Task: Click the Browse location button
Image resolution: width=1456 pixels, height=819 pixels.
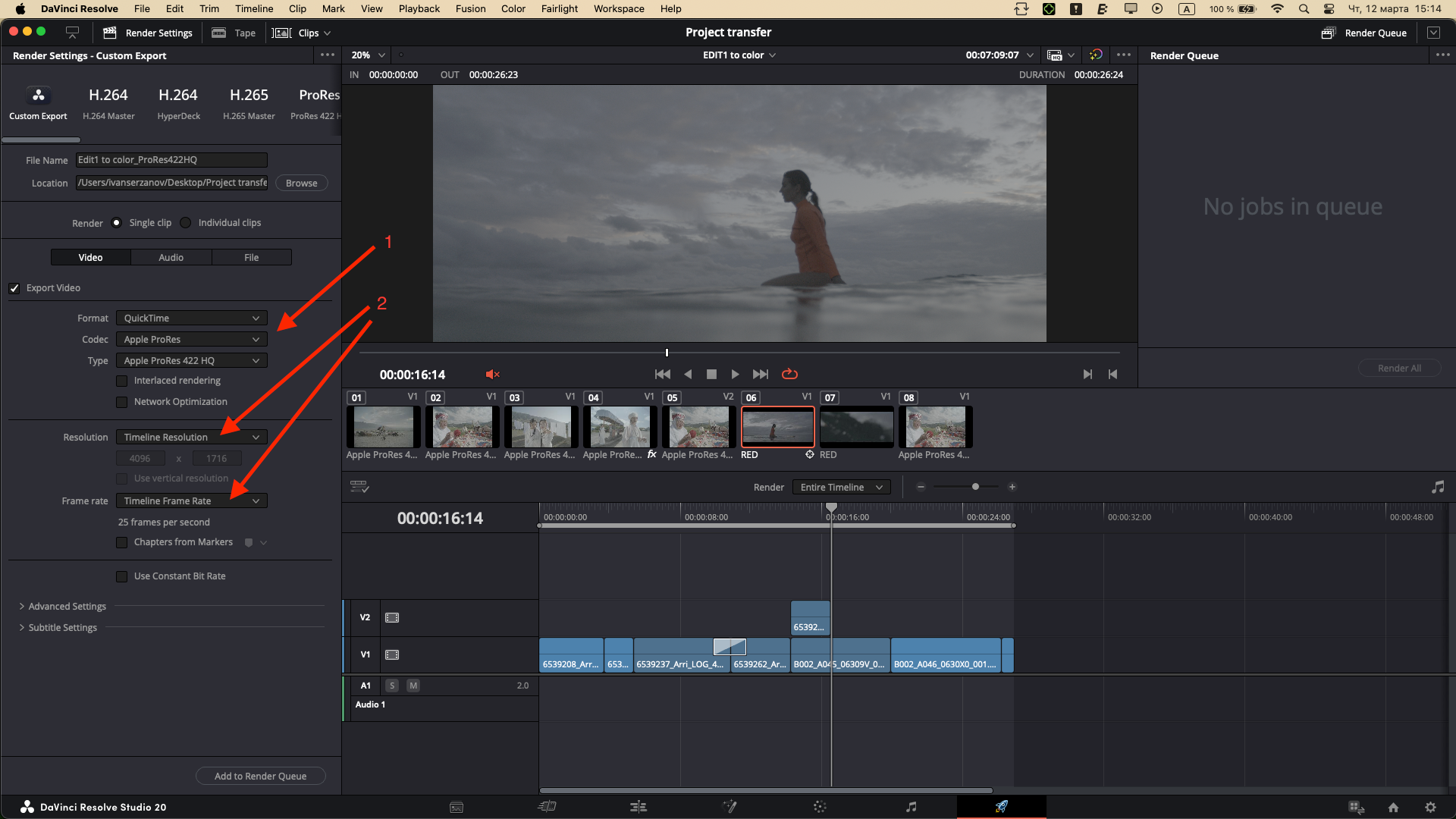Action: [301, 184]
